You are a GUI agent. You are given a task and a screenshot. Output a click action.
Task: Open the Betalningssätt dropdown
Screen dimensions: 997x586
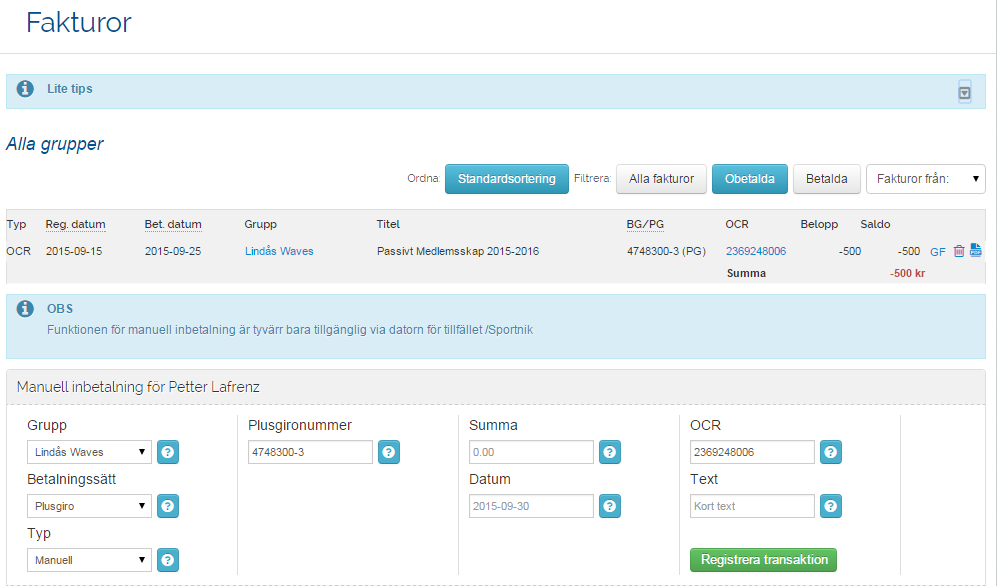(x=89, y=506)
